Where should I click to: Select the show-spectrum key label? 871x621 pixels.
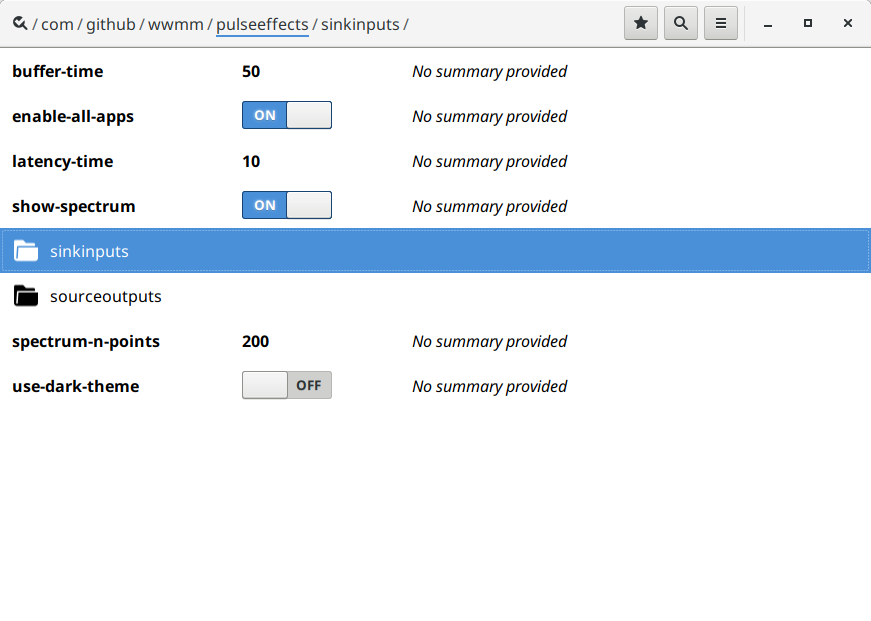(74, 206)
